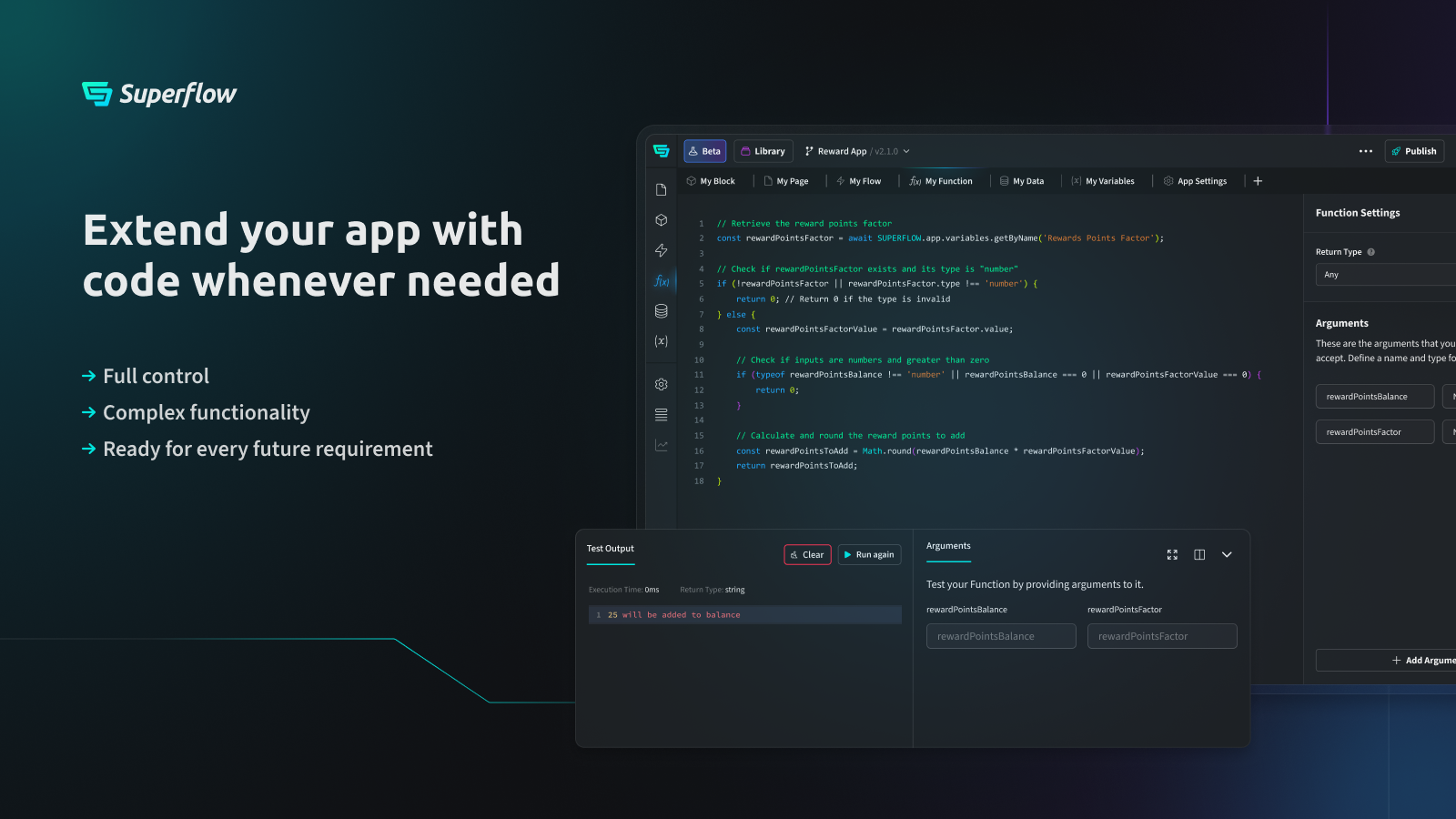Open the blocks cube icon in sidebar
The image size is (1456, 819).
[x=662, y=220]
